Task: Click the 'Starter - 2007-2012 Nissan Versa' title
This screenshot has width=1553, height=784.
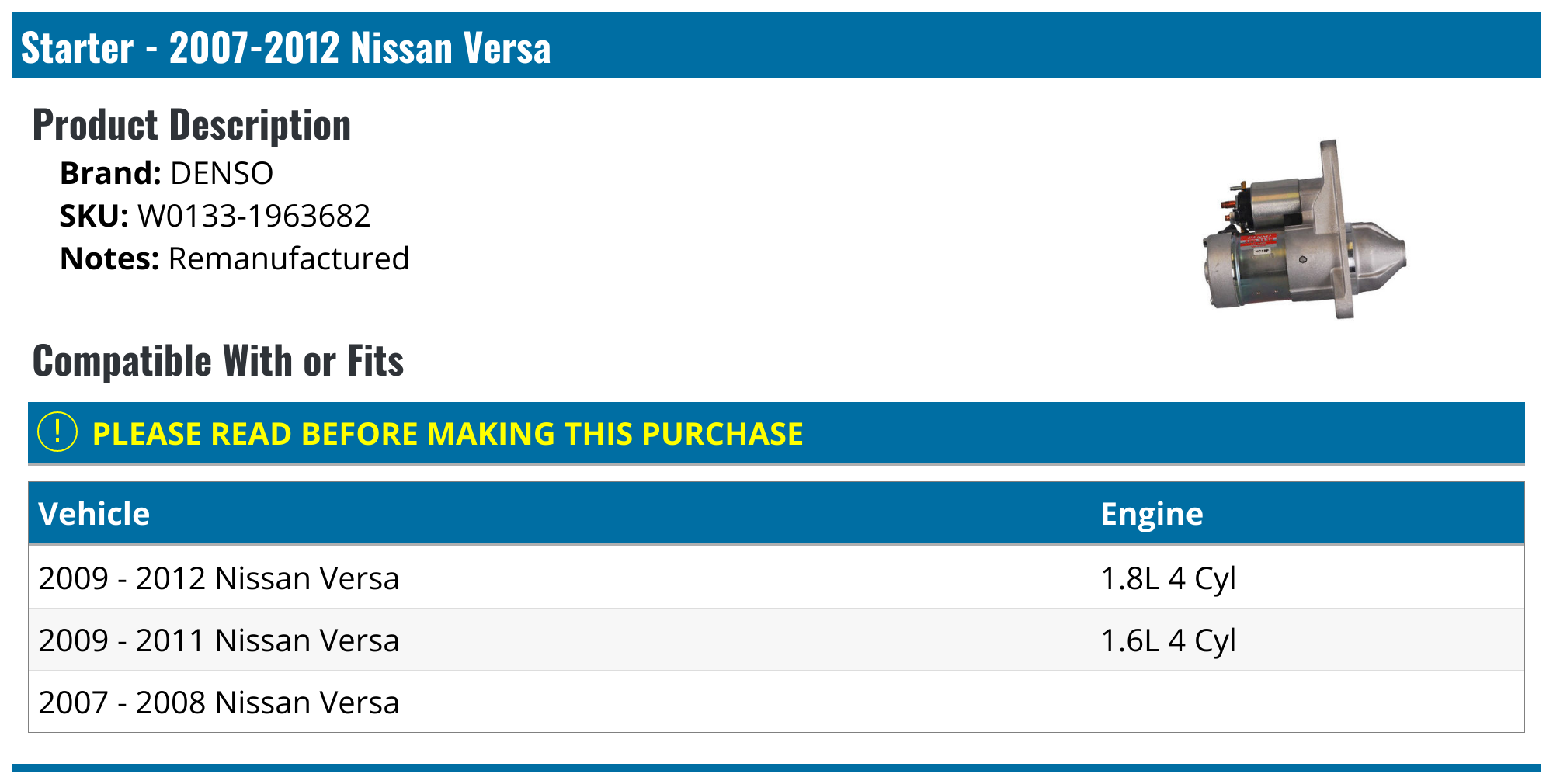Action: coord(286,47)
